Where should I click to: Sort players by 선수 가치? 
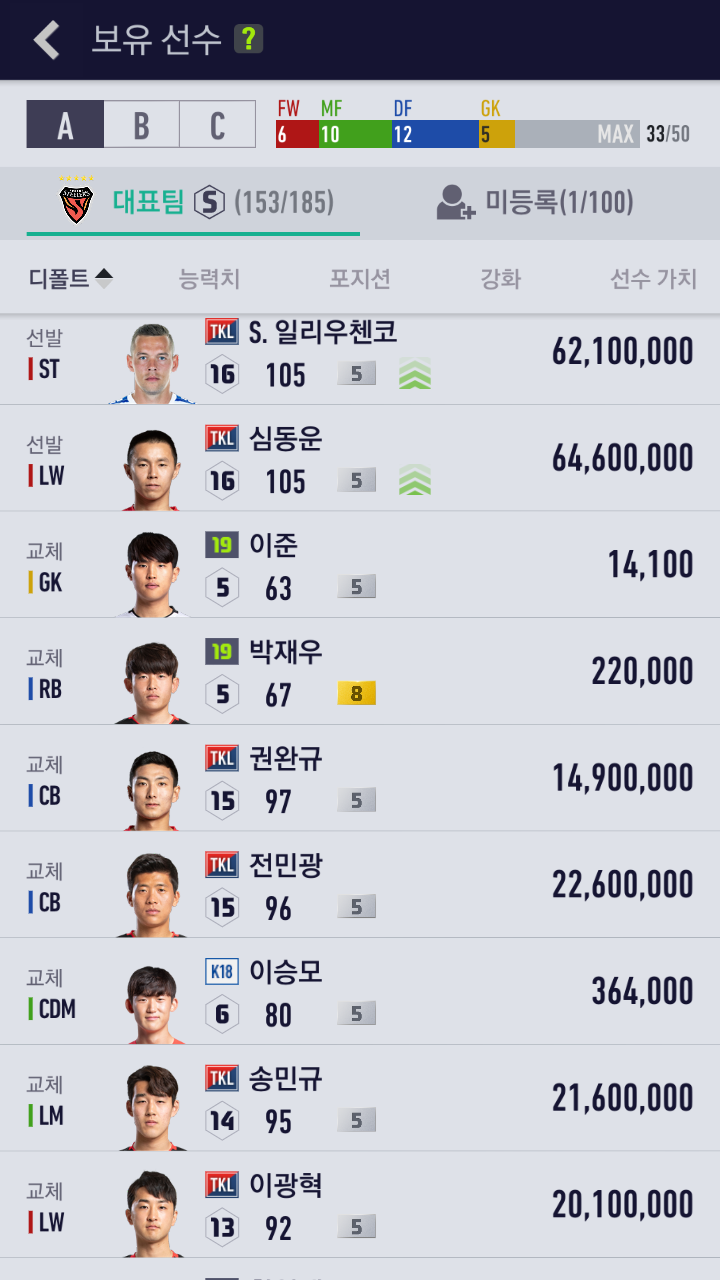(654, 279)
